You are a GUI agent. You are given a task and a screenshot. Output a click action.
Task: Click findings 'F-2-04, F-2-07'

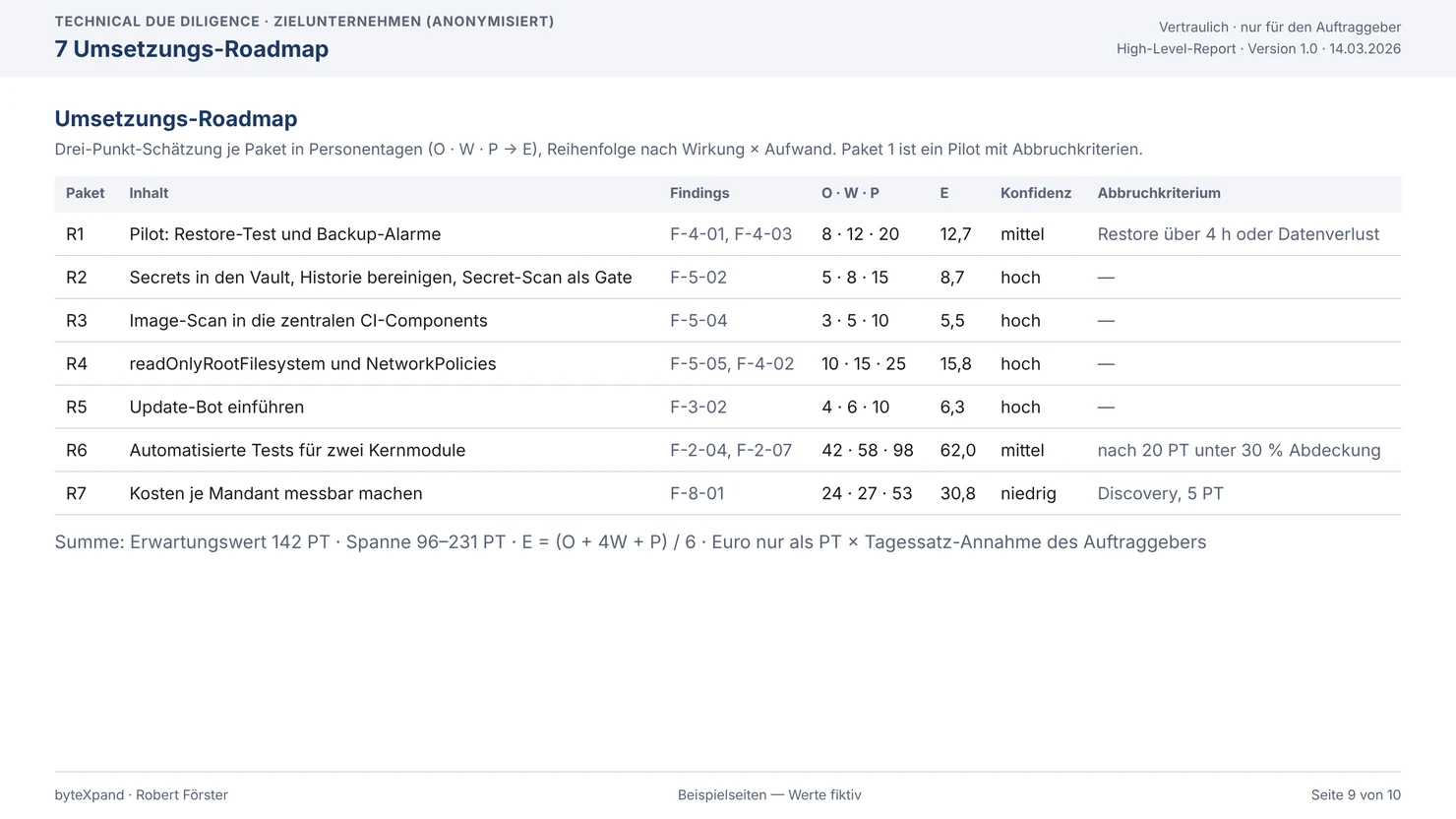(x=731, y=451)
